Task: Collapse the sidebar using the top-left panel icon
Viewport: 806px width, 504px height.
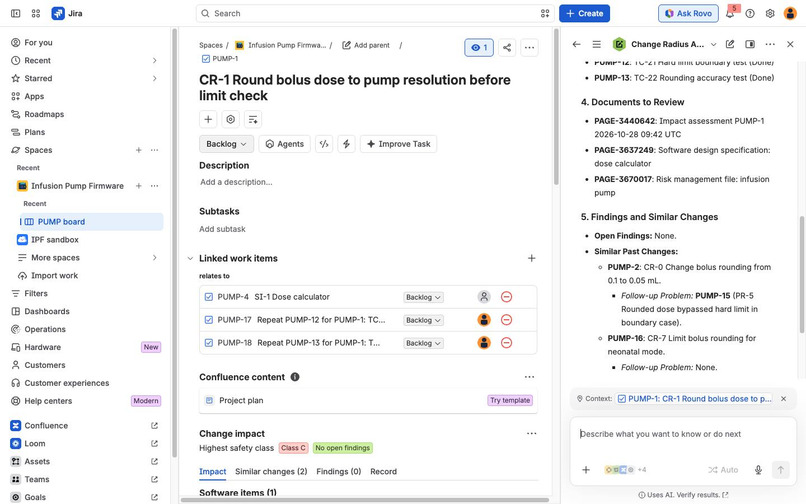Action: (15, 13)
